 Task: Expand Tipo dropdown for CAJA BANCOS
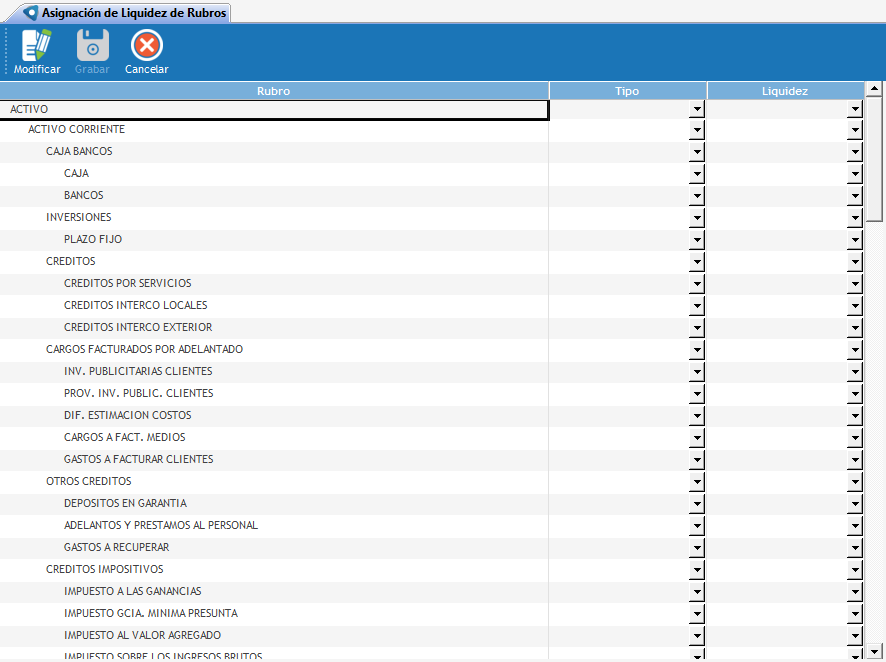(697, 152)
